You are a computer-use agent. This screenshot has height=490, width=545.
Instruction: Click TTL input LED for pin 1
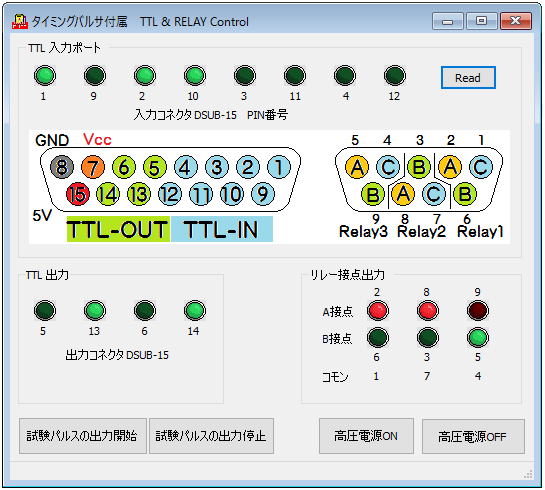point(45,75)
